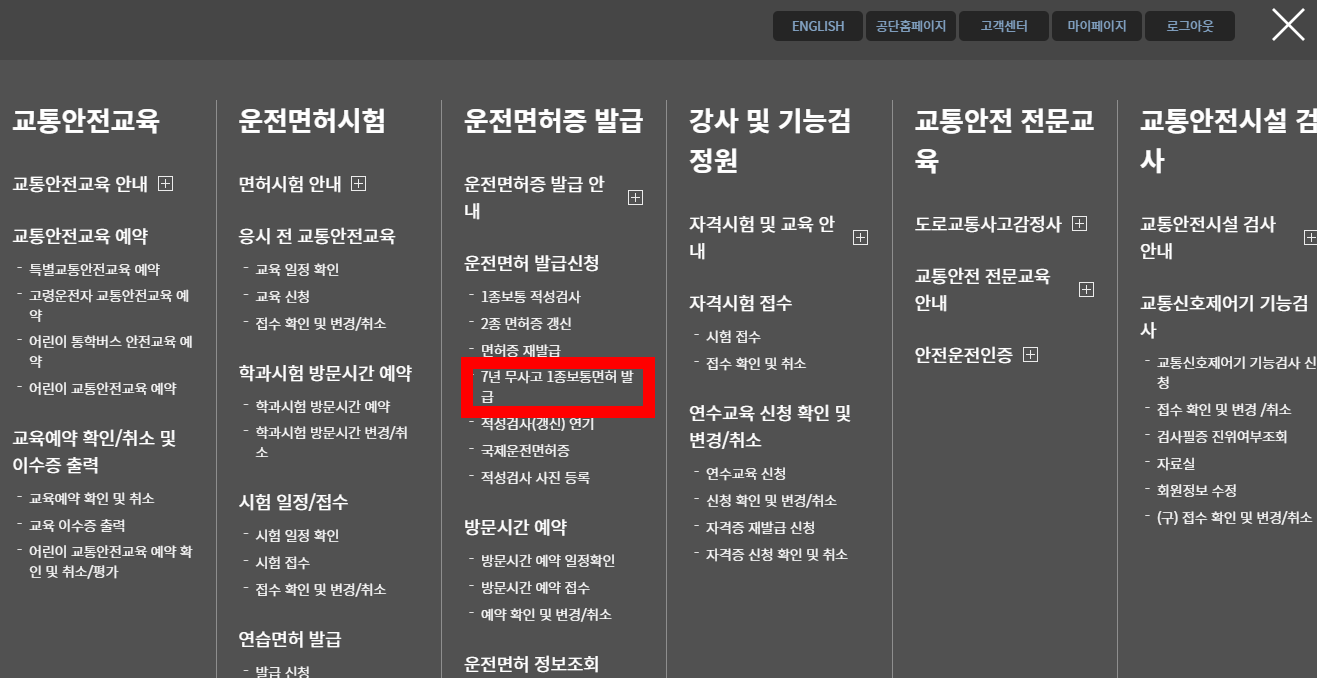Open 연수교육 신청
1317x678 pixels.
[x=746, y=474]
